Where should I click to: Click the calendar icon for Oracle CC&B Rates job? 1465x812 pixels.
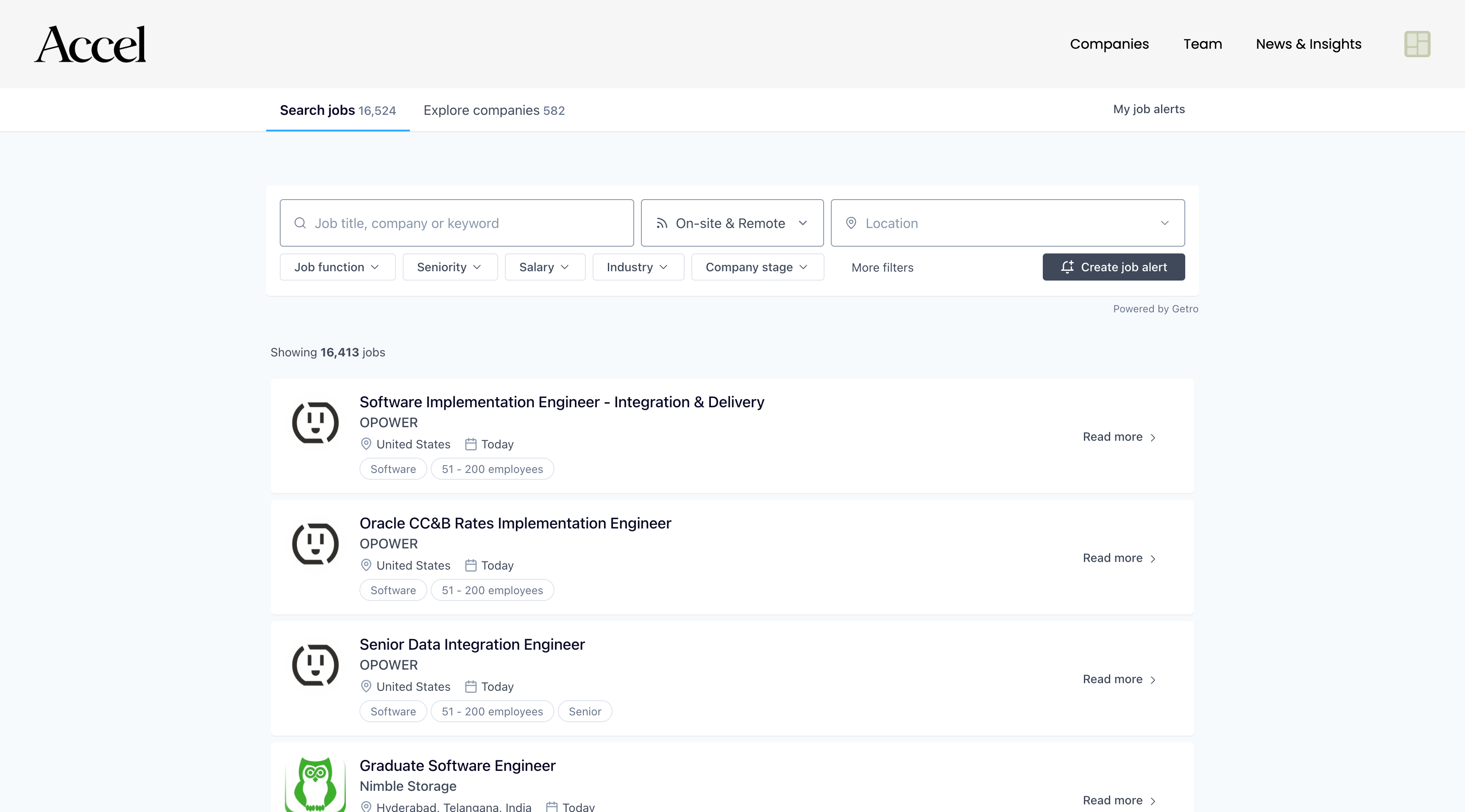[x=471, y=565]
